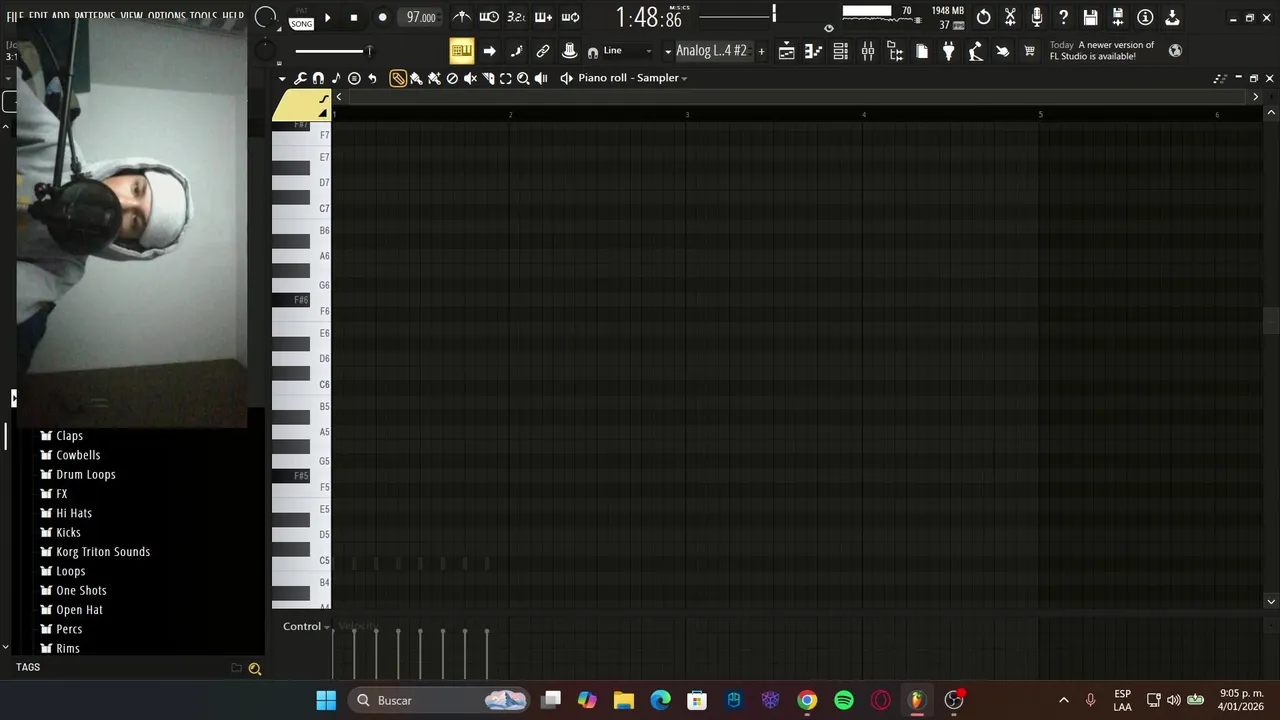1280x720 pixels.
Task: Select the Select tool in piano roll
Action: [506, 78]
